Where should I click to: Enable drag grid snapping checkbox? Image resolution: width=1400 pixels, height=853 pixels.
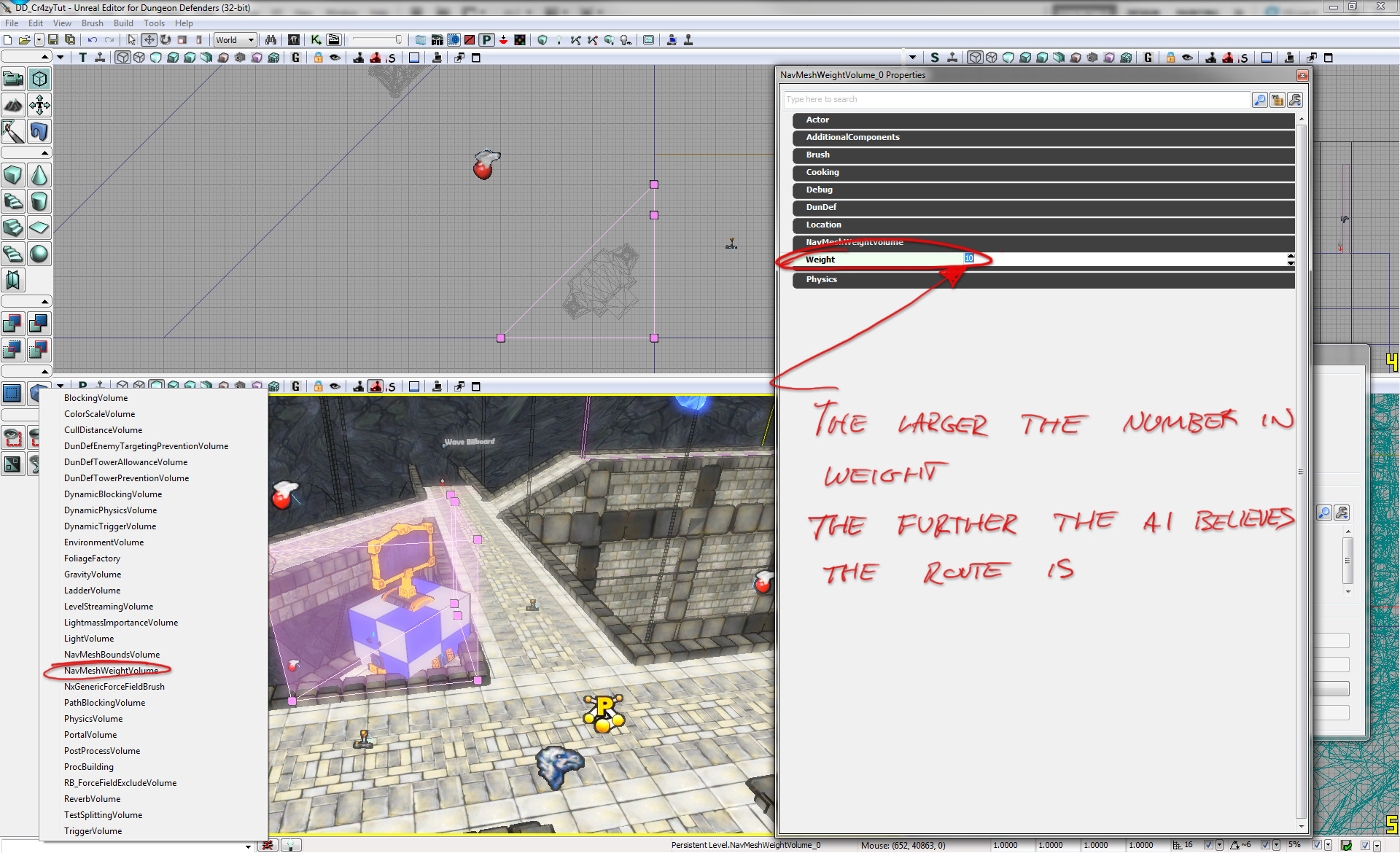1208,845
